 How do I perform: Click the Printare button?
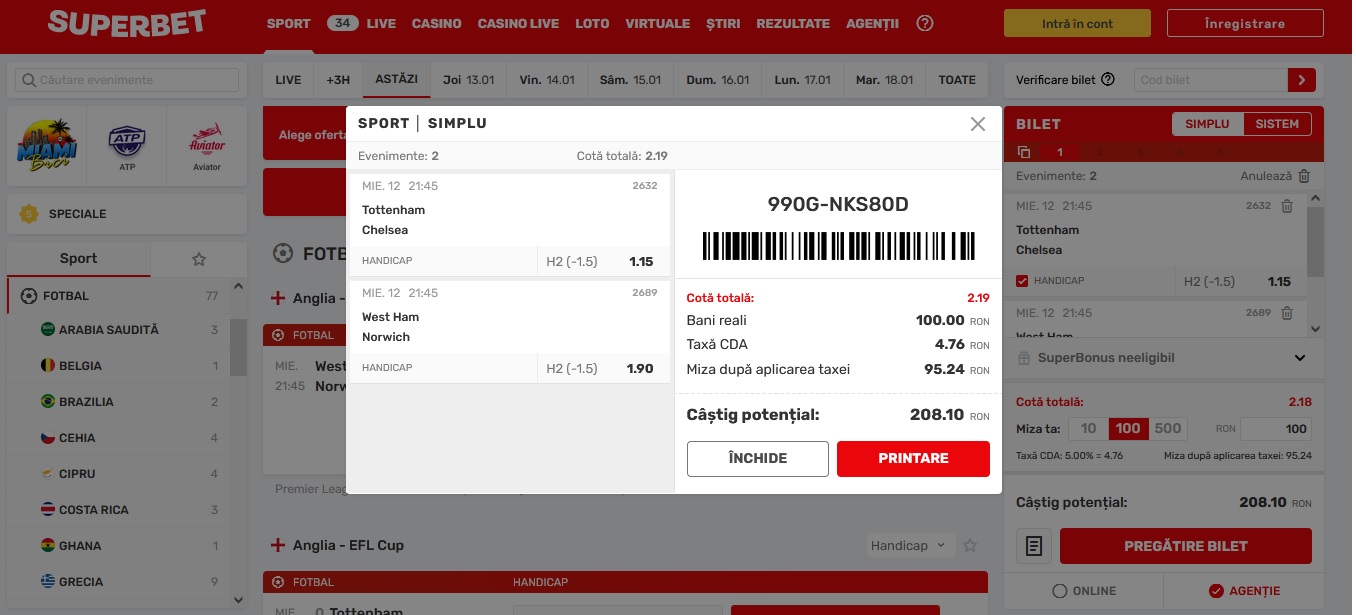point(913,459)
